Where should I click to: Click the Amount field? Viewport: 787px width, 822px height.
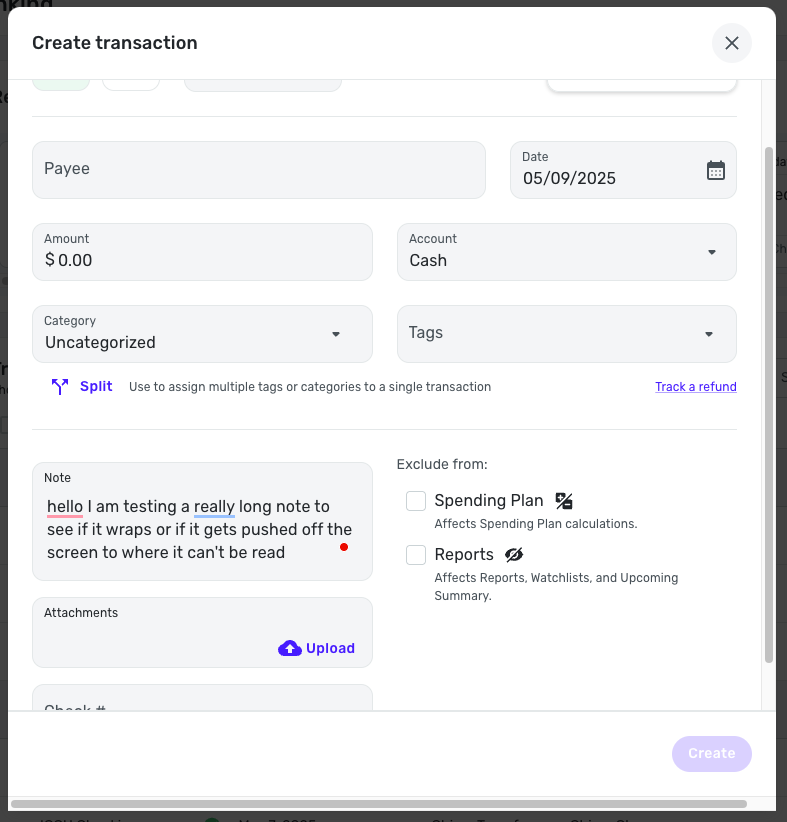click(x=202, y=252)
